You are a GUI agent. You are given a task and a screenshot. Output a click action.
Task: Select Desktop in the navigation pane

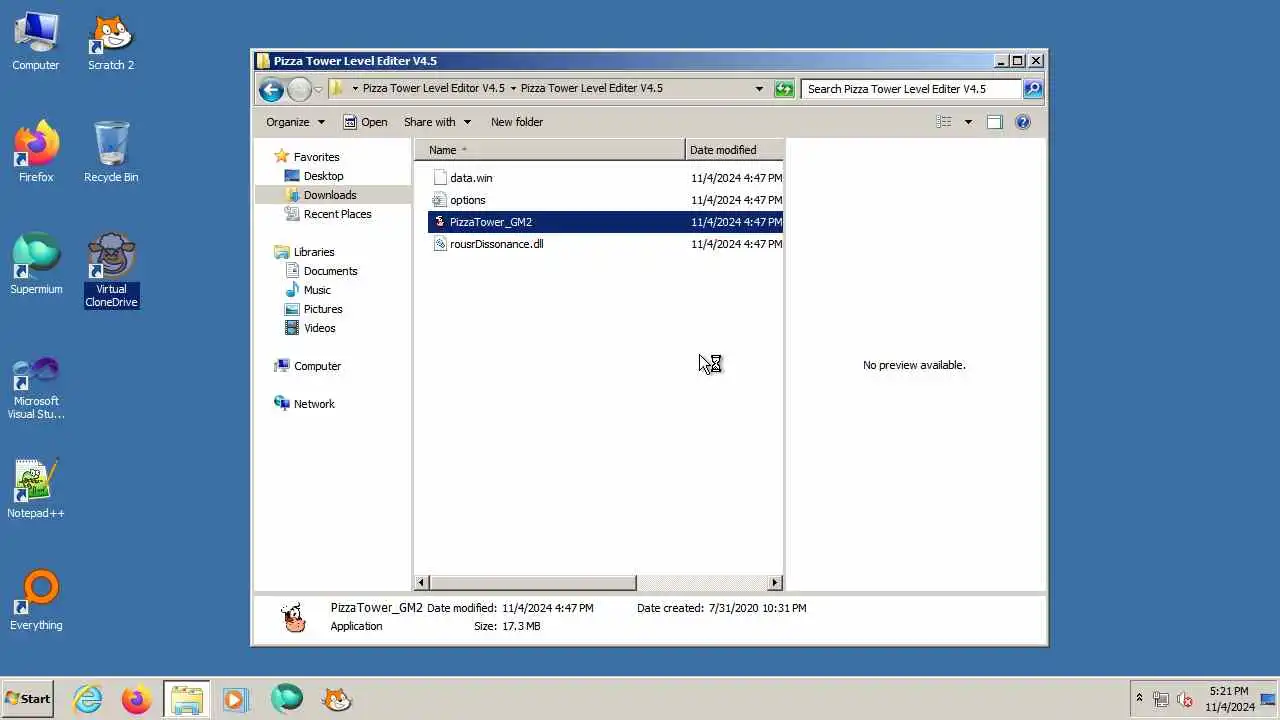click(x=323, y=176)
